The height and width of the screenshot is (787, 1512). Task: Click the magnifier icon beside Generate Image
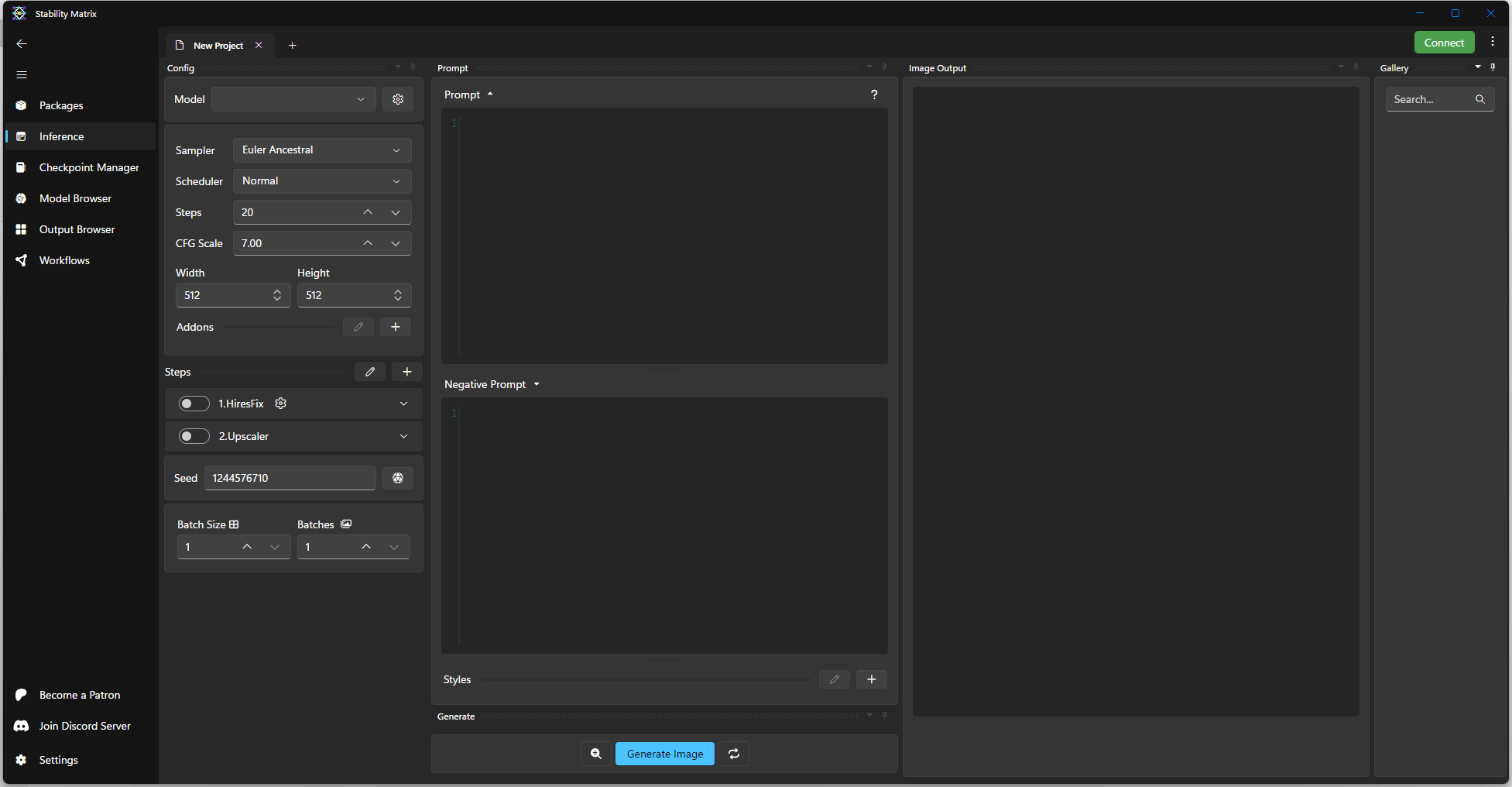pos(596,754)
